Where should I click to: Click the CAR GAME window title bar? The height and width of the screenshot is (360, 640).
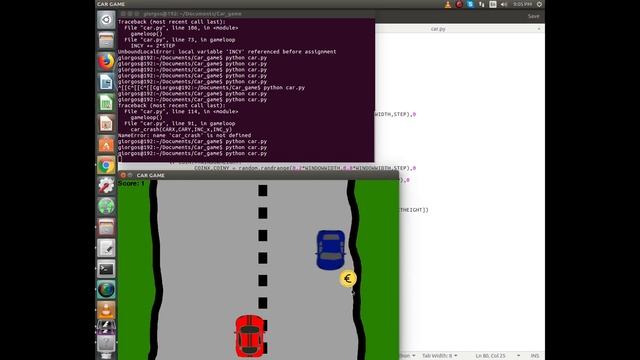259,175
